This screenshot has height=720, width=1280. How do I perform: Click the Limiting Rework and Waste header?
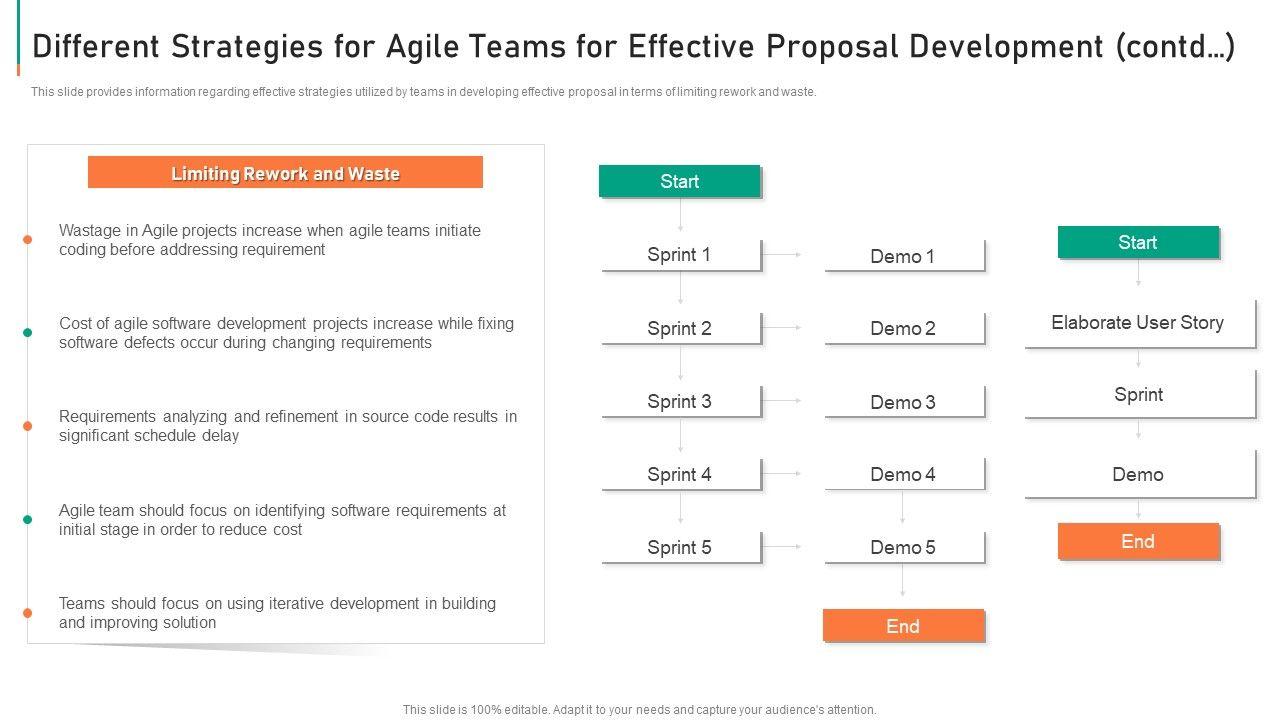285,173
